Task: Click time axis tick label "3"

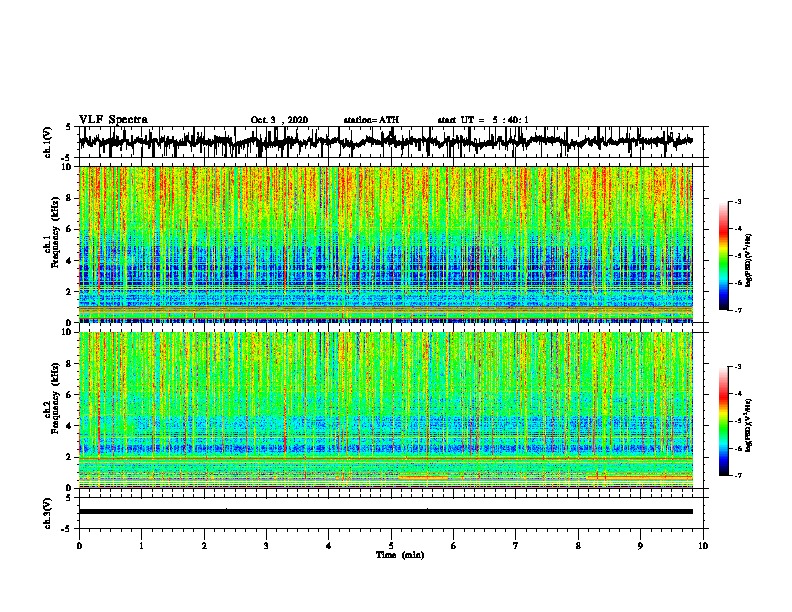Action: tap(266, 546)
